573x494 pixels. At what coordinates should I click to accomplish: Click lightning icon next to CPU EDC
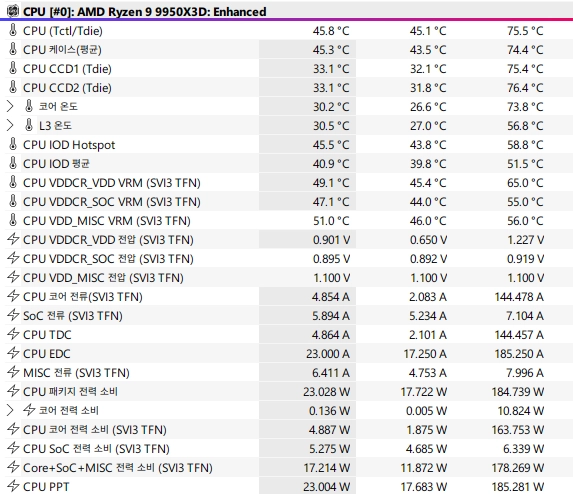pos(13,353)
